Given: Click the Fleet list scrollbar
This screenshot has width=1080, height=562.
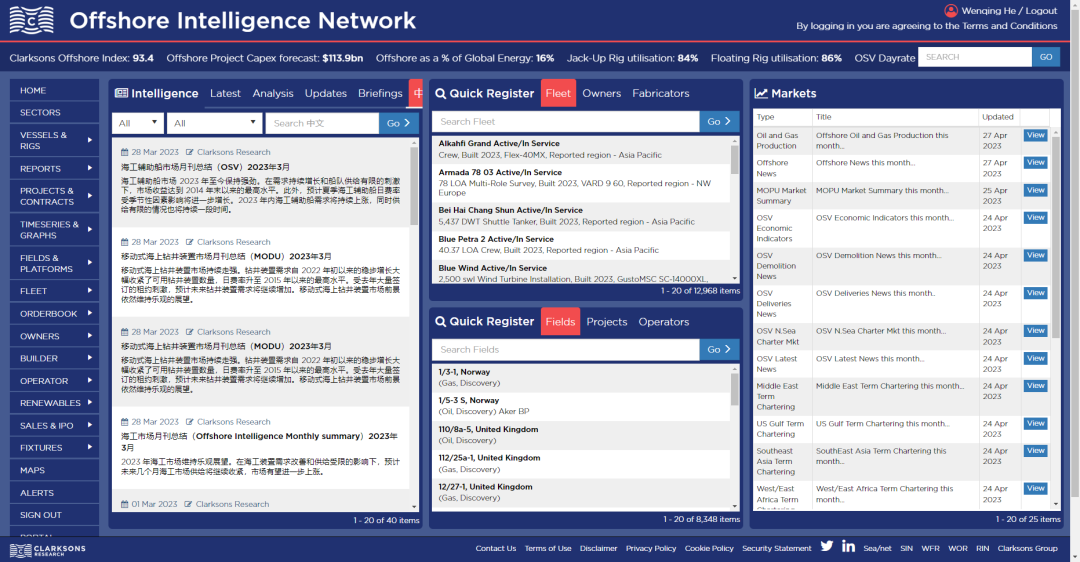Looking at the screenshot, I should (735, 160).
